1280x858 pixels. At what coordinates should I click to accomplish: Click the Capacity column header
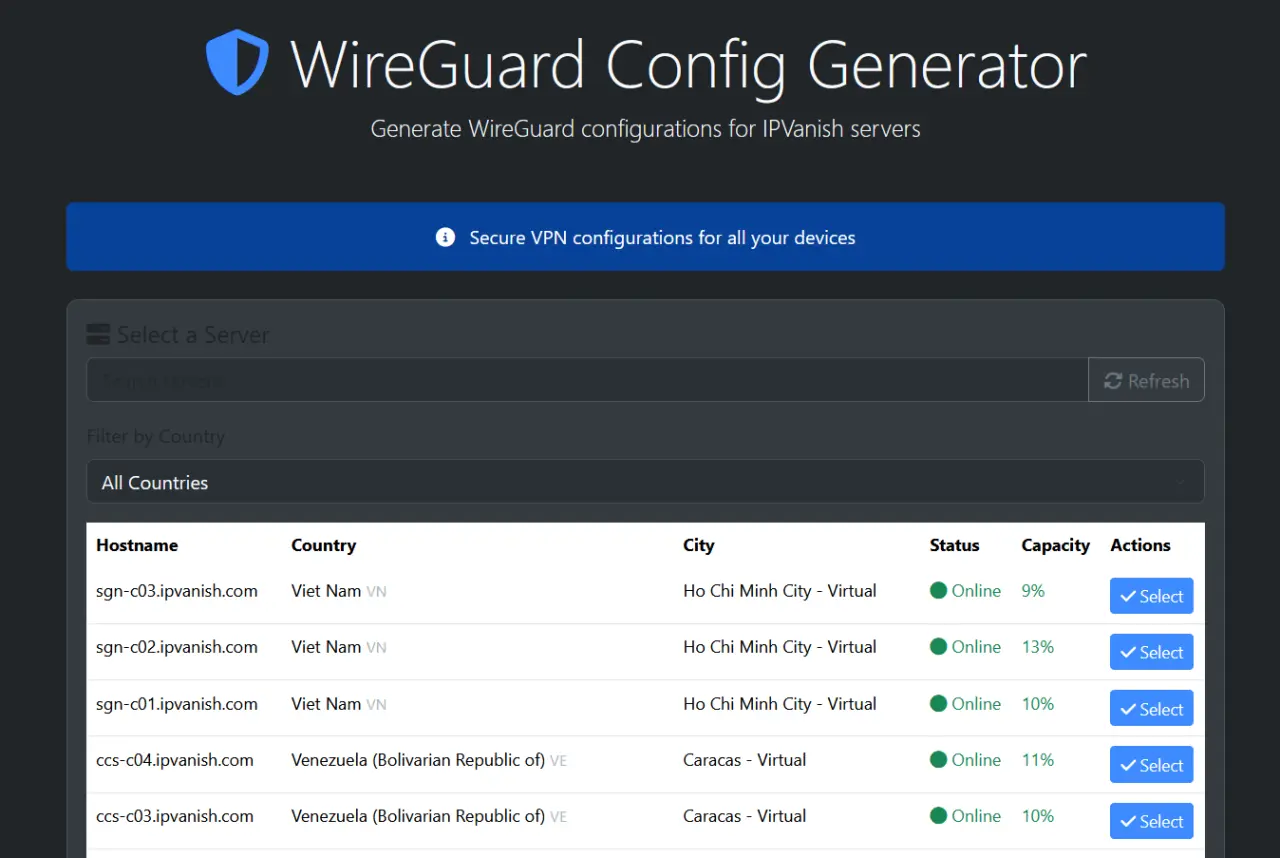click(x=1055, y=545)
